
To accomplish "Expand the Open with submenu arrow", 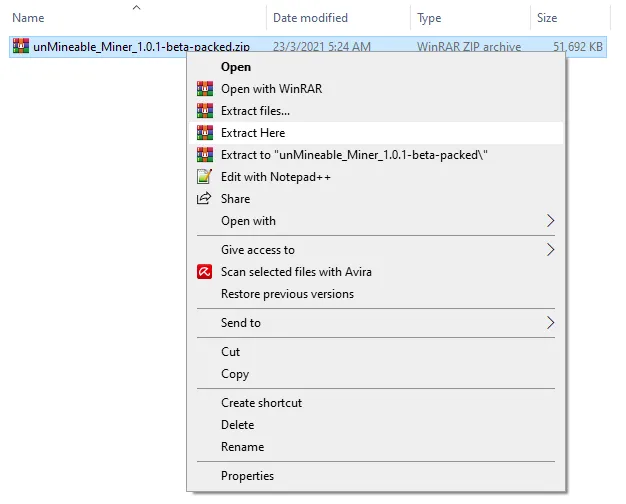I will pos(551,220).
